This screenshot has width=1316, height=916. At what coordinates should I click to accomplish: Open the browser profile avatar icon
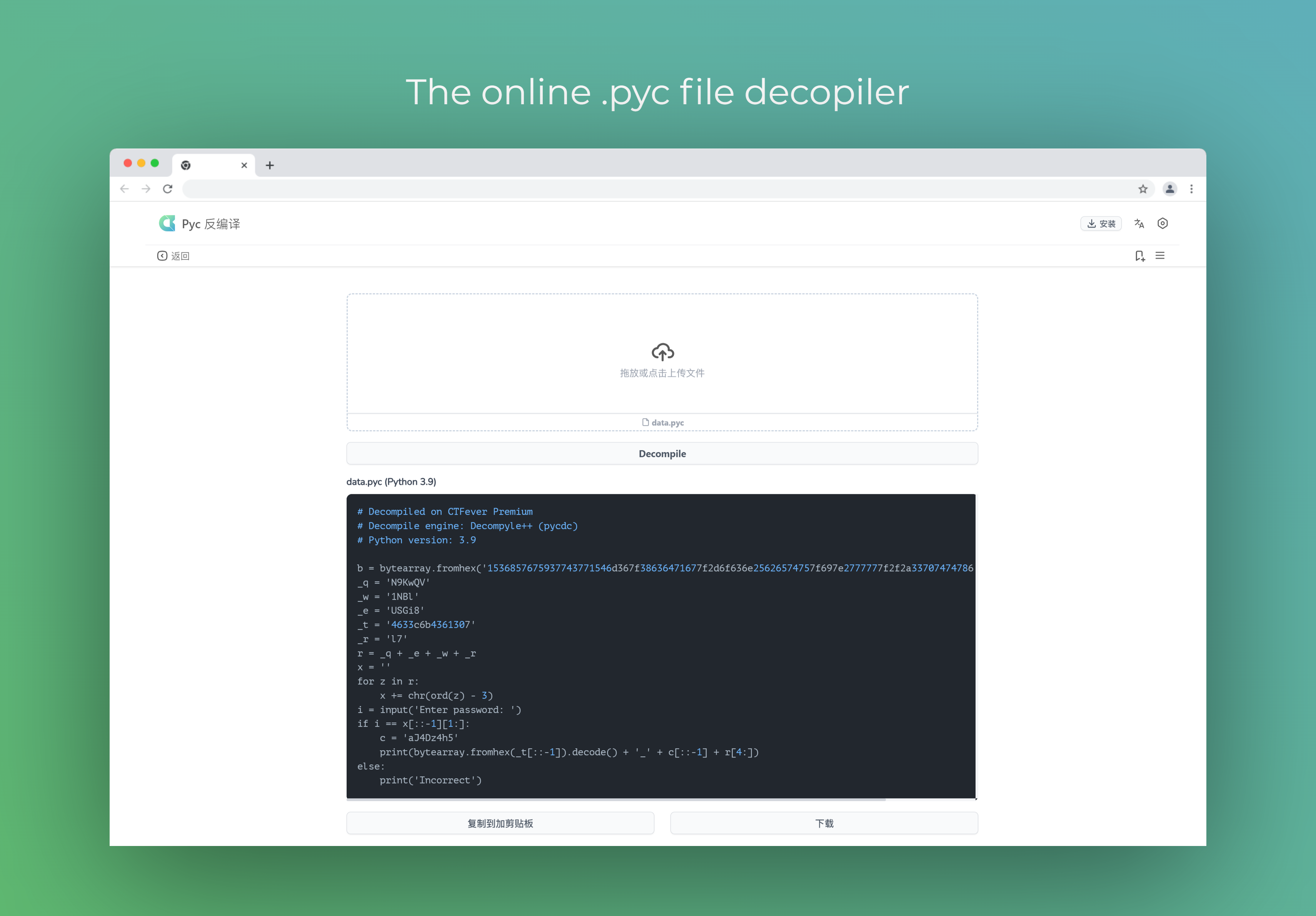click(1170, 189)
